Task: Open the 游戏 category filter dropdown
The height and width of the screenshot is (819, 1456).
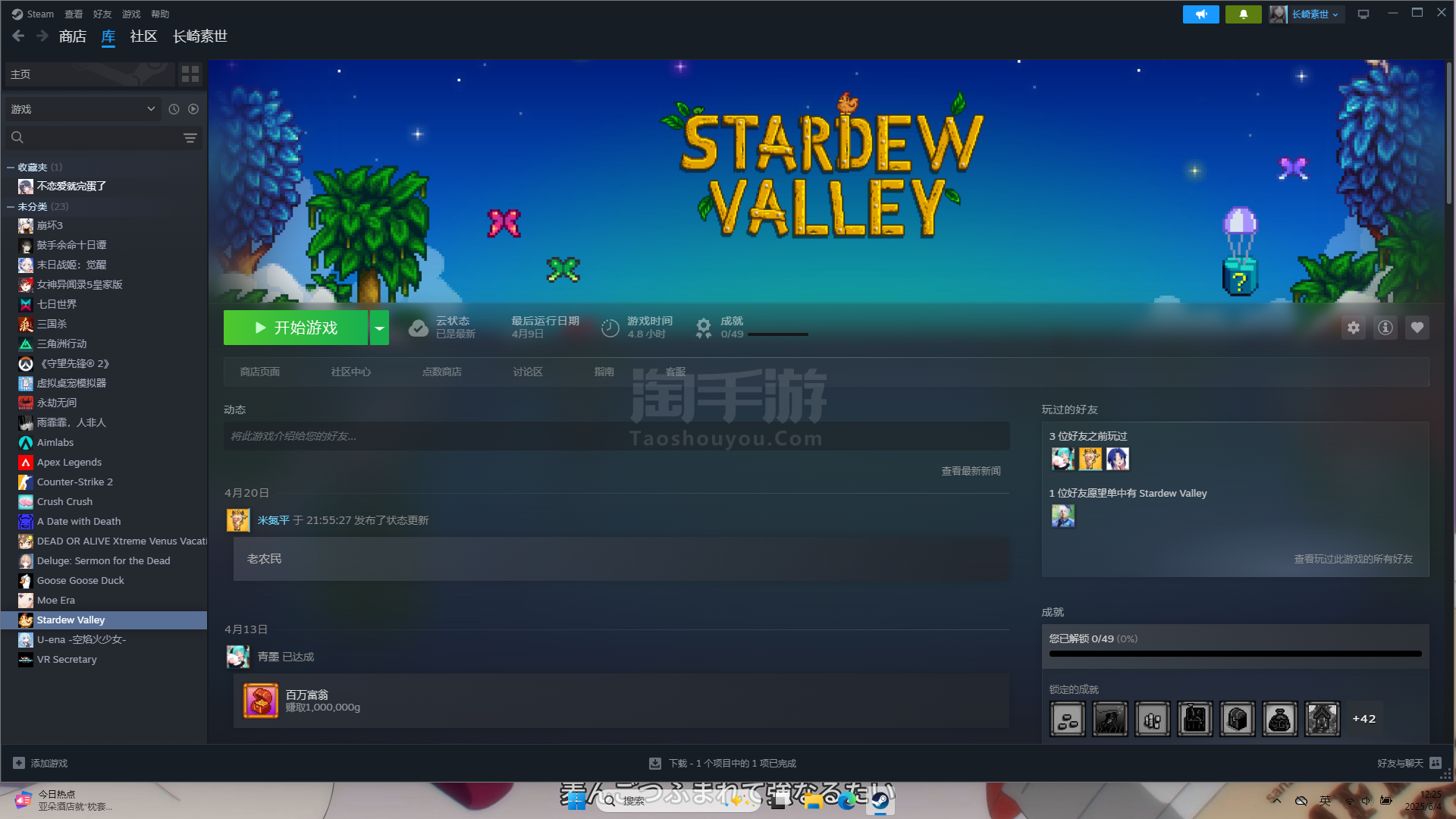Action: click(83, 109)
